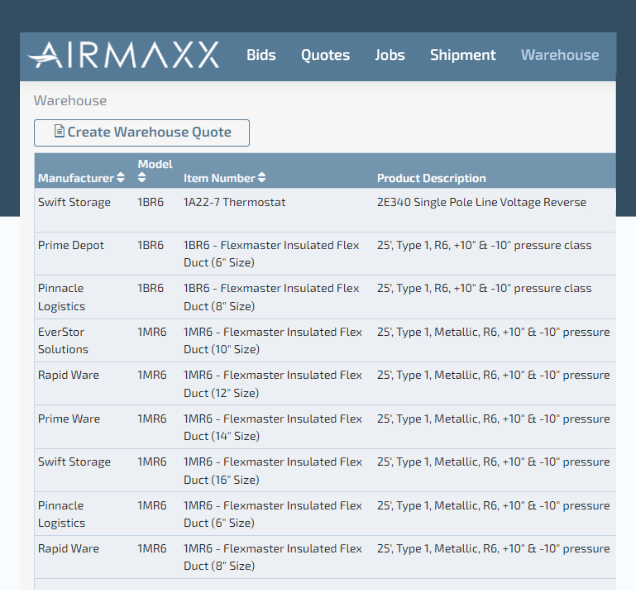Select the Prime Depot manufacturer row
636x590 pixels.
(69, 245)
